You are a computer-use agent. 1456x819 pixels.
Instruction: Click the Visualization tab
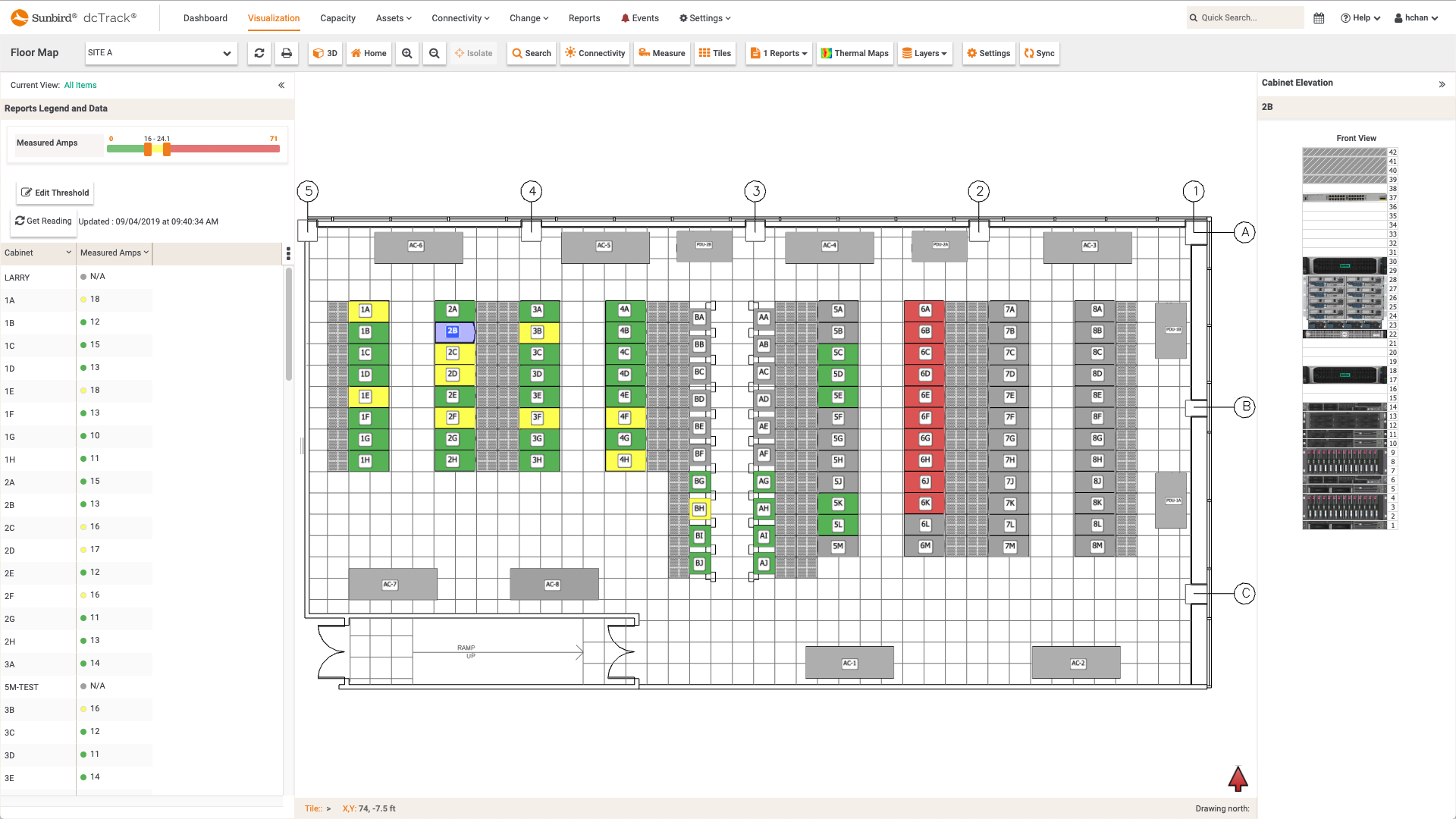pos(273,17)
